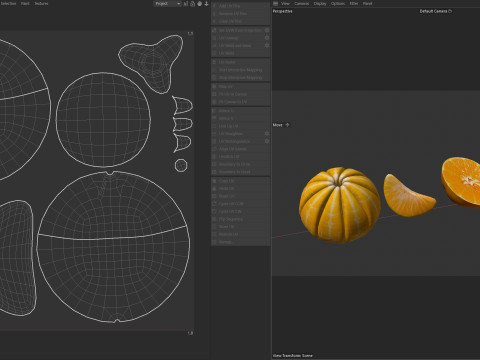Run Set UVW from Projection command
This screenshot has width=480, height=360.
pos(240,30)
